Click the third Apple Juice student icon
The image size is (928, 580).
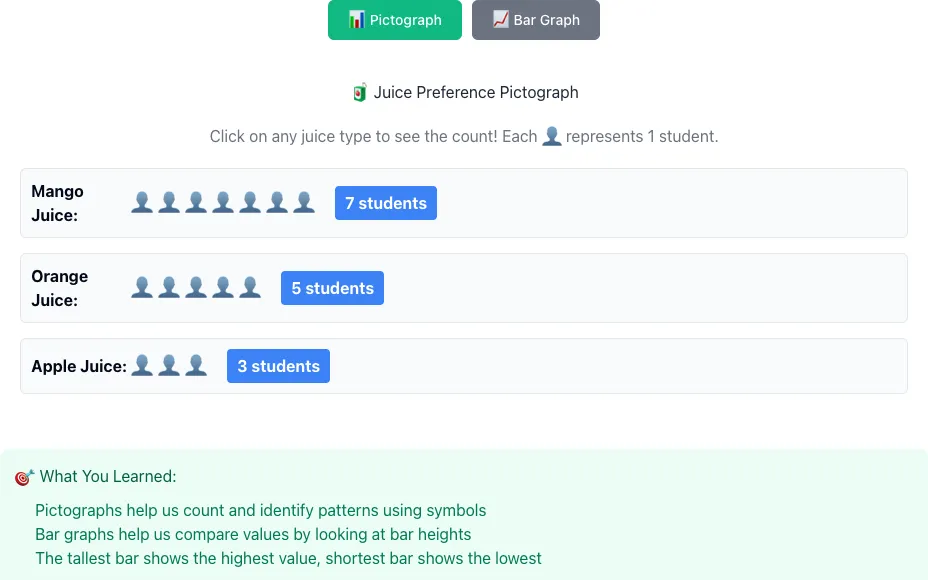click(x=196, y=366)
